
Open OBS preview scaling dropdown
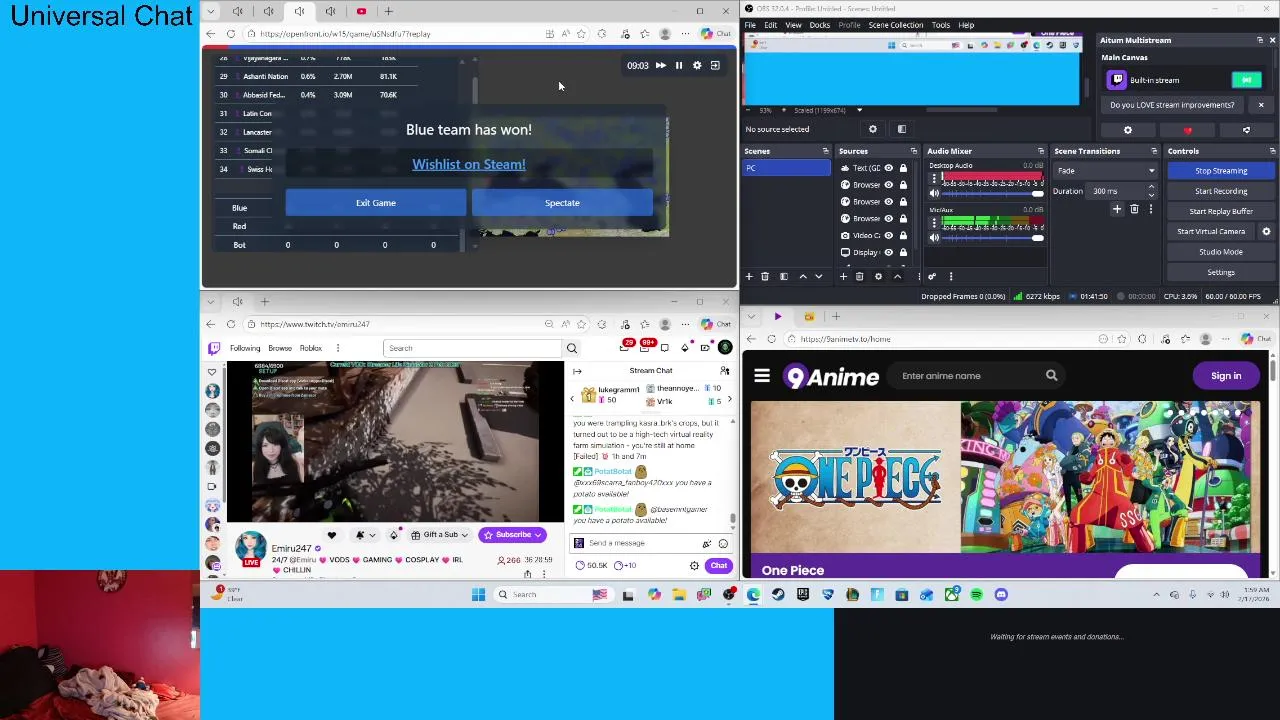click(x=859, y=110)
